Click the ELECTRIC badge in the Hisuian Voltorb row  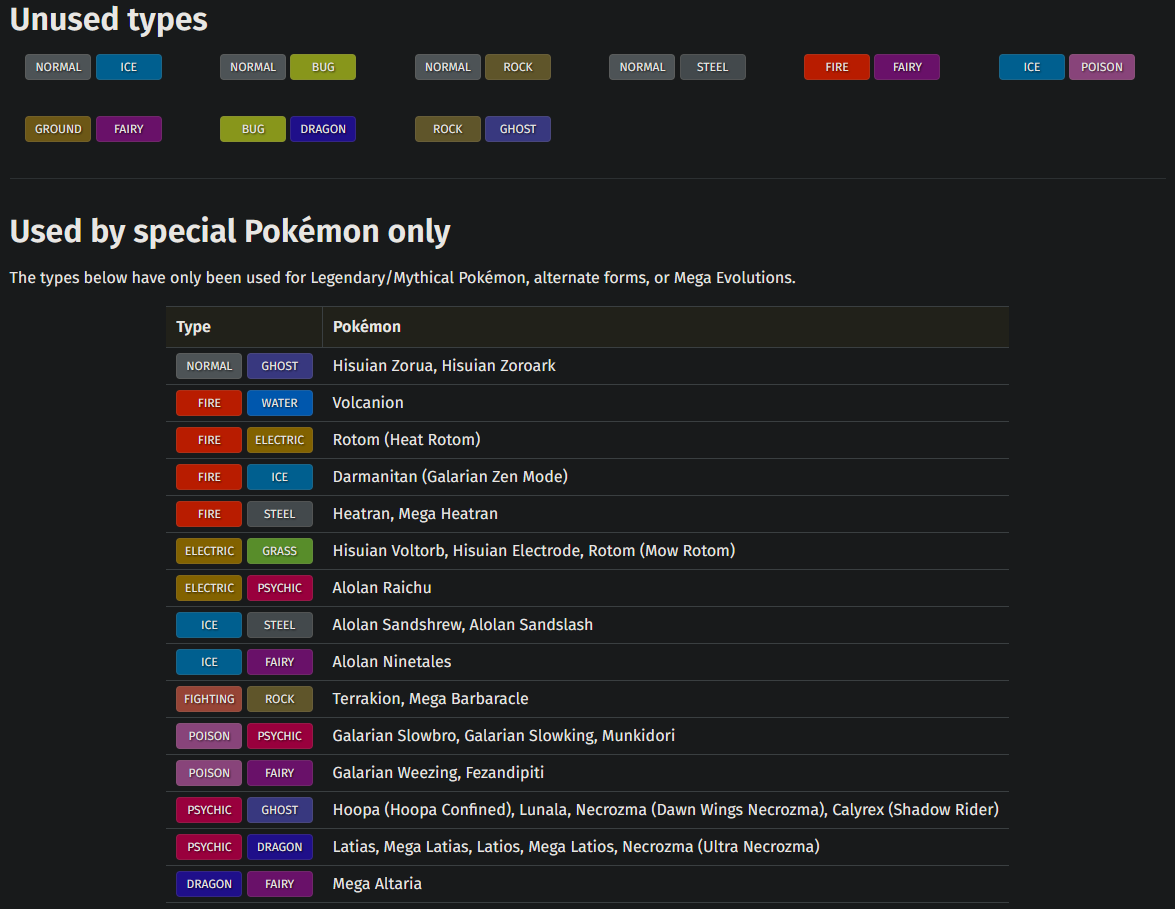[x=209, y=551]
